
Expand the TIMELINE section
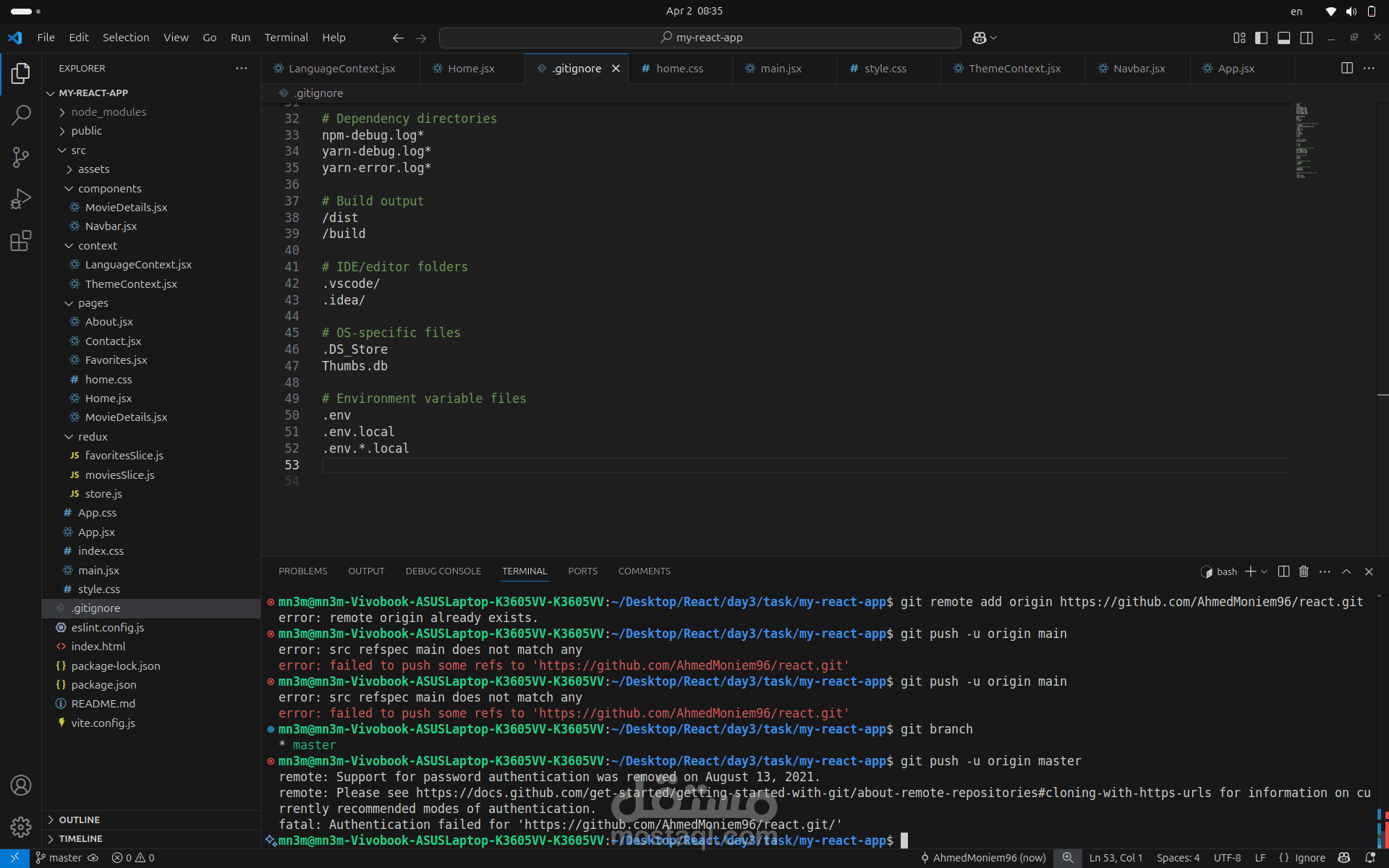[150, 838]
